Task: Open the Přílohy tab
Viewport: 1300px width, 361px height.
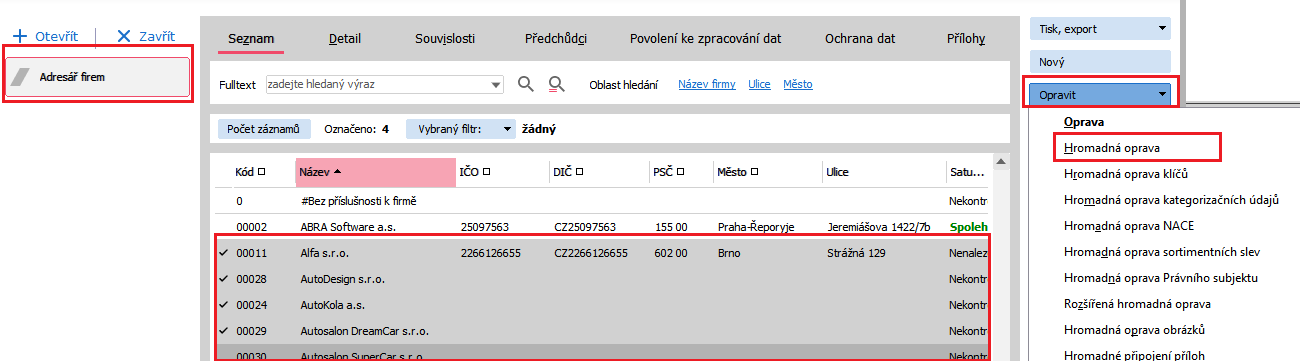Action: click(966, 39)
